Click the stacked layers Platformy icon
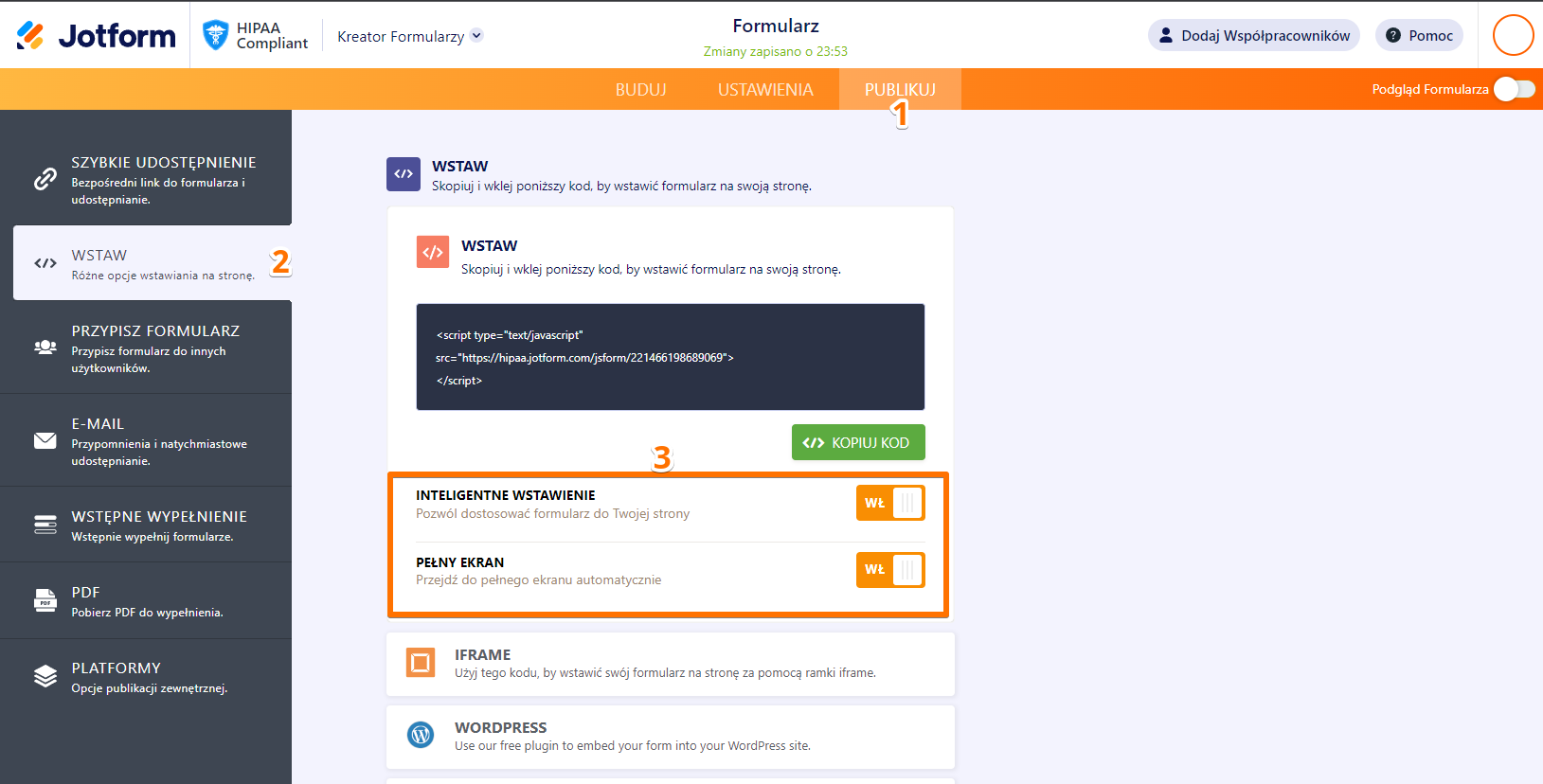1543x784 pixels. [45, 676]
